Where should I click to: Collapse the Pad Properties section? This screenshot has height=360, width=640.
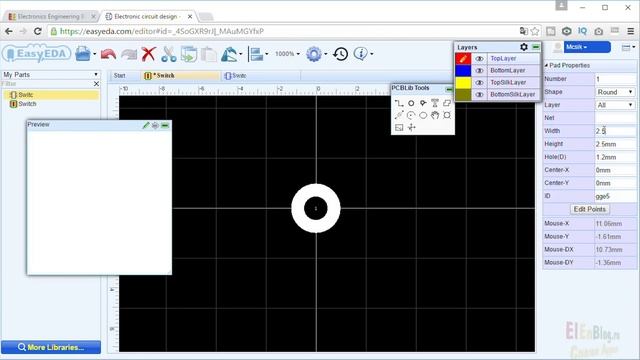click(x=546, y=65)
